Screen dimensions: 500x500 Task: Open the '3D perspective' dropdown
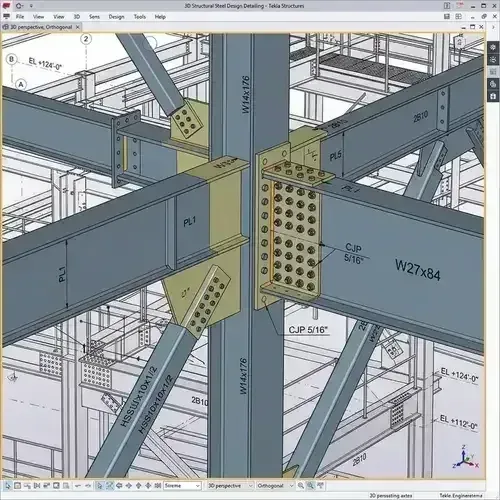tap(230, 486)
